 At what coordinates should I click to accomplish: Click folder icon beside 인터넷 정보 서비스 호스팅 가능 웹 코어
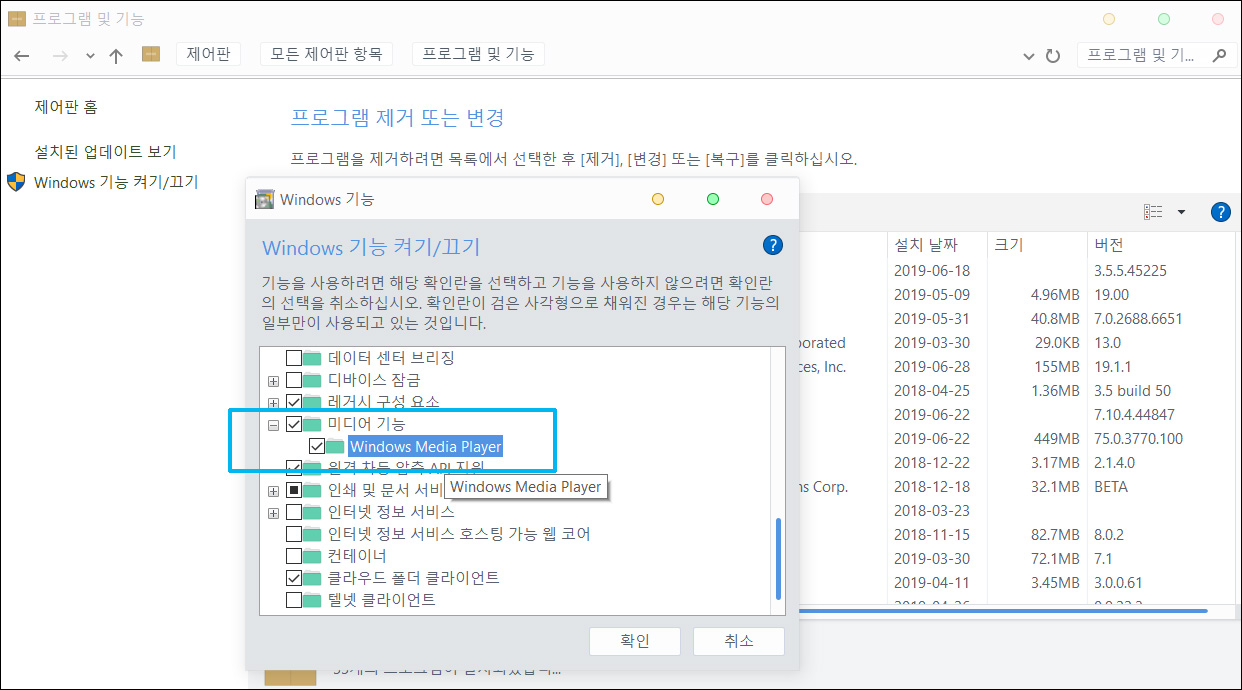313,534
